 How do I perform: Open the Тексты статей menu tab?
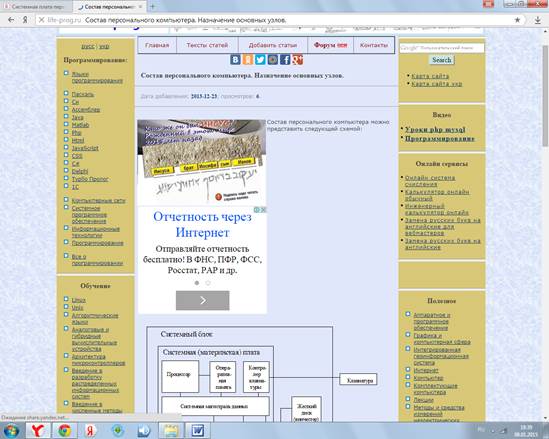207,45
